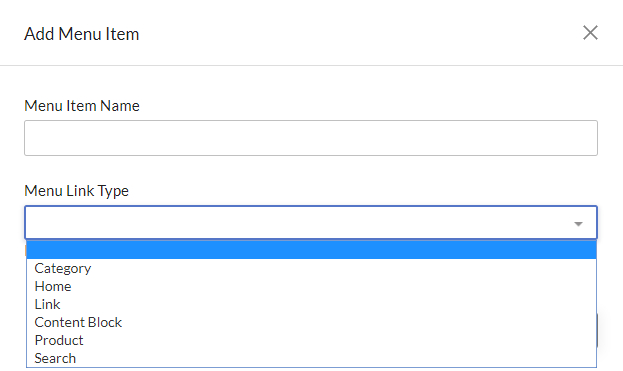Click the blank space above Menu Item Name
The image size is (623, 371).
[x=312, y=82]
